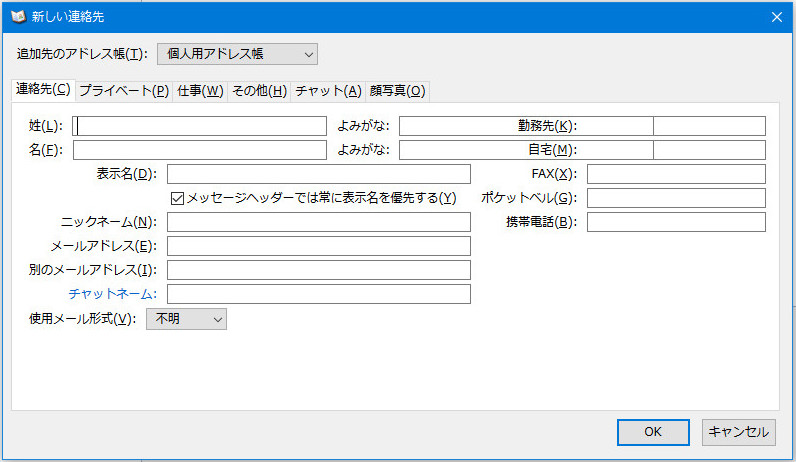The image size is (796, 462).
Task: Click the メールアドレス field
Action: click(x=318, y=246)
